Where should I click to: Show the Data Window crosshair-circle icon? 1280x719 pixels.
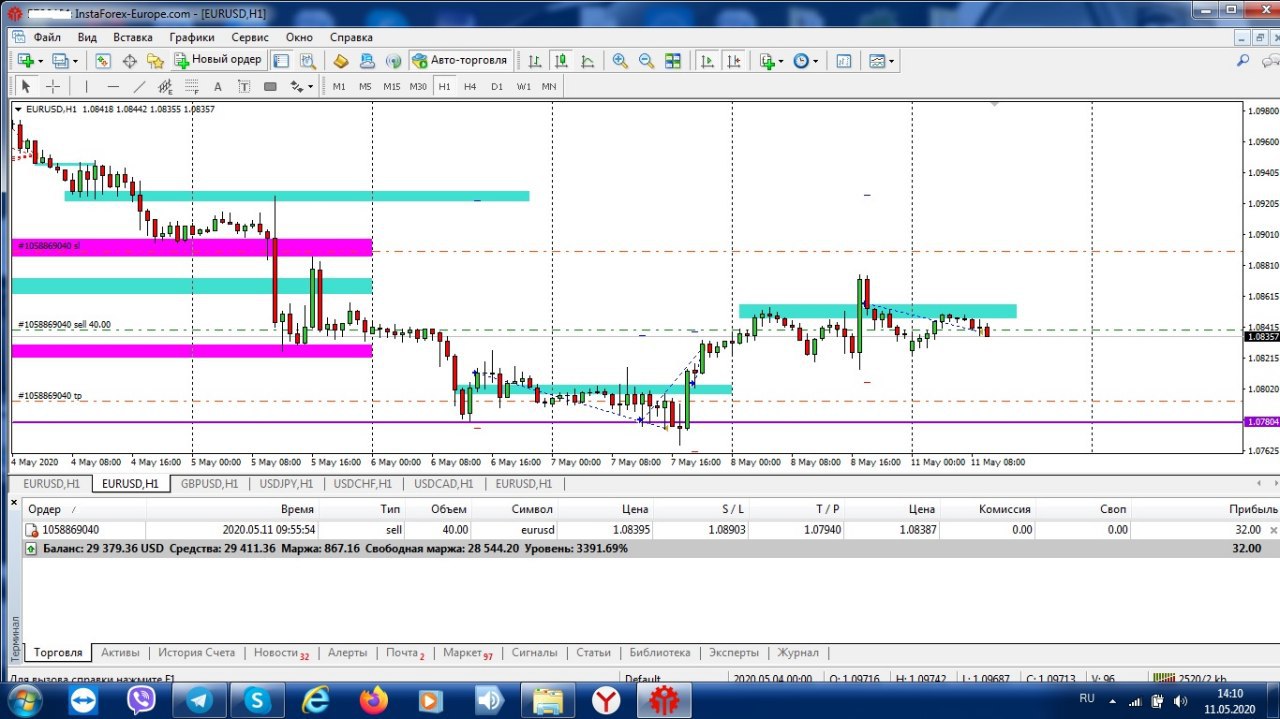[130, 60]
